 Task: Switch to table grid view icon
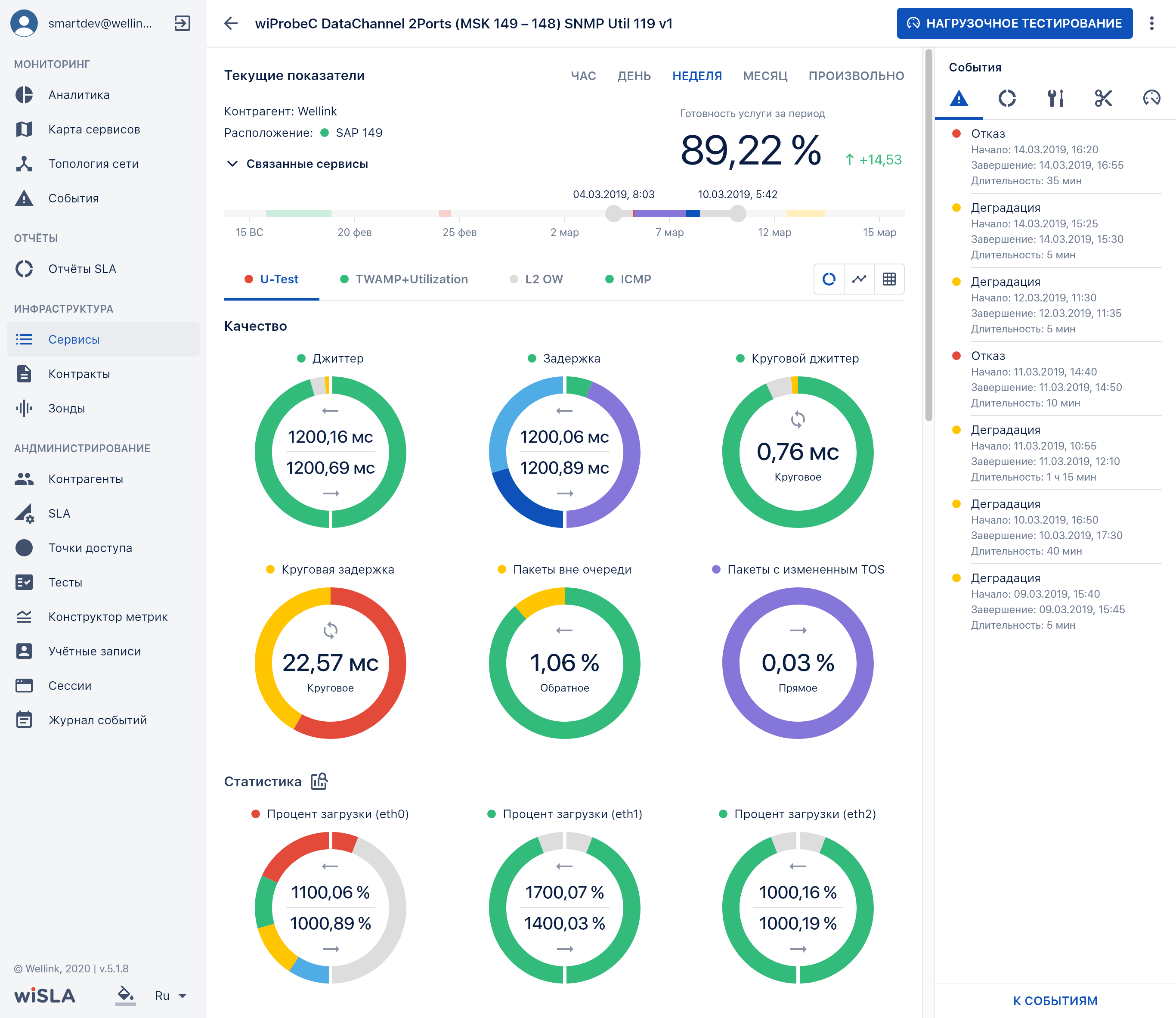click(889, 279)
